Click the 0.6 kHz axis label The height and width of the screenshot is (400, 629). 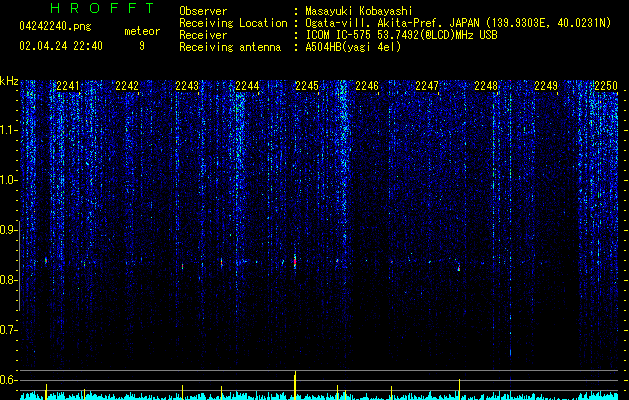pyautogui.click(x=8, y=380)
